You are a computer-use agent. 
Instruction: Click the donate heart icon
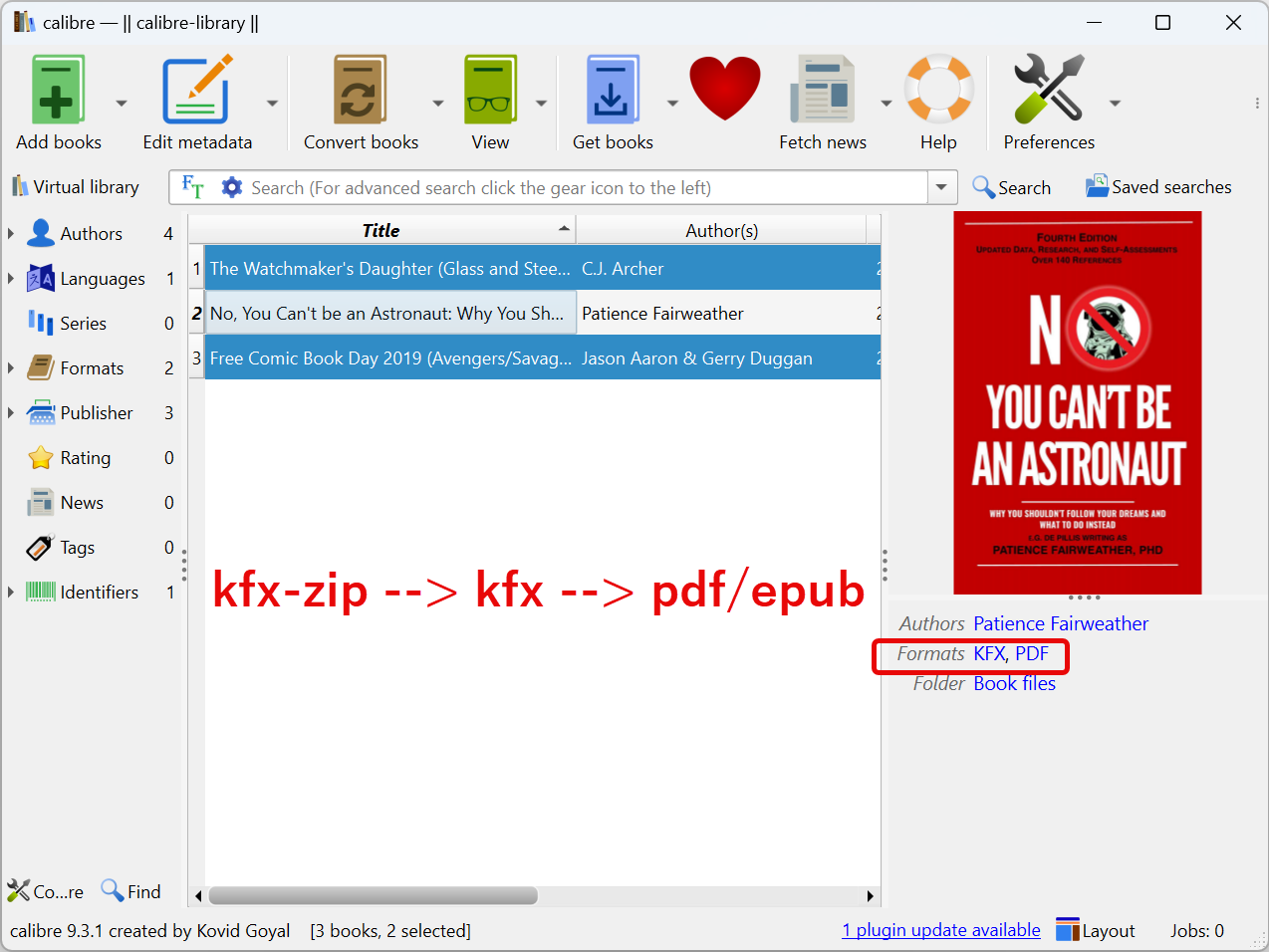tap(724, 88)
